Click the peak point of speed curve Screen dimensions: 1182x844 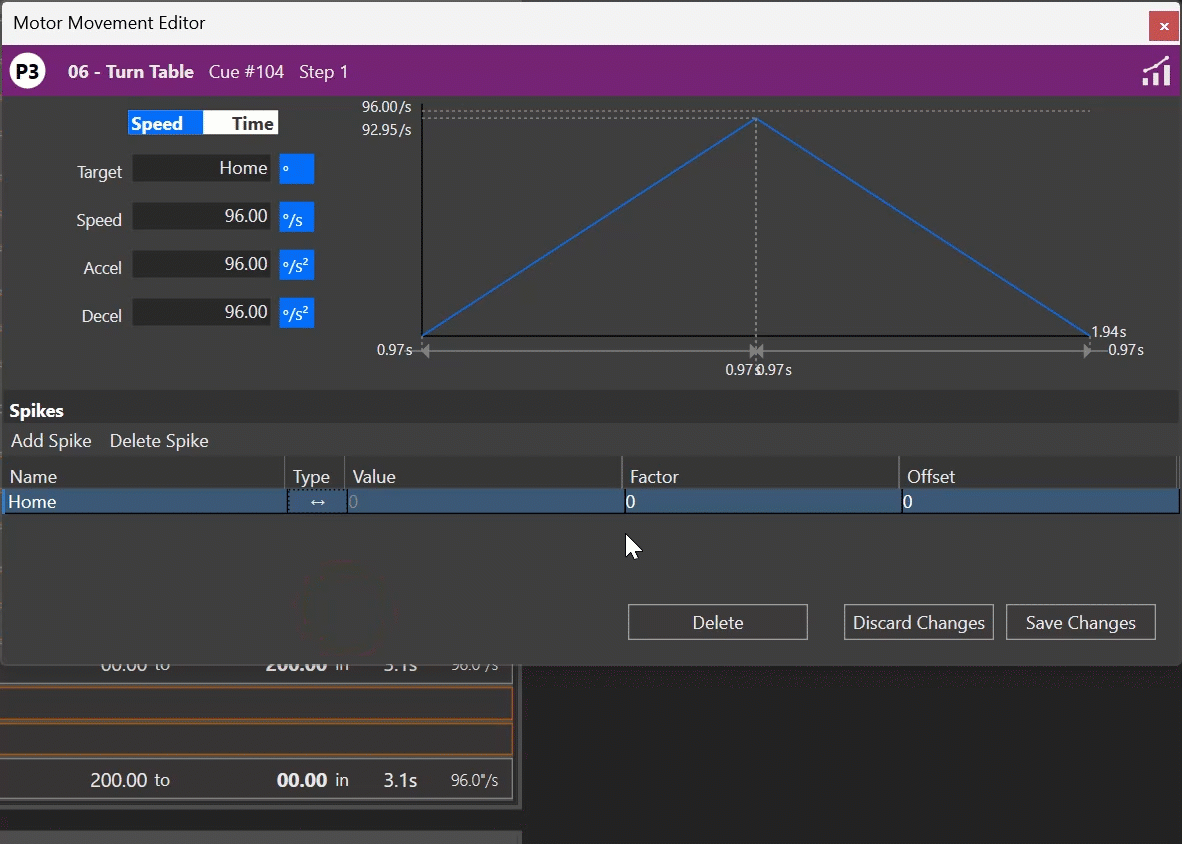coord(756,118)
